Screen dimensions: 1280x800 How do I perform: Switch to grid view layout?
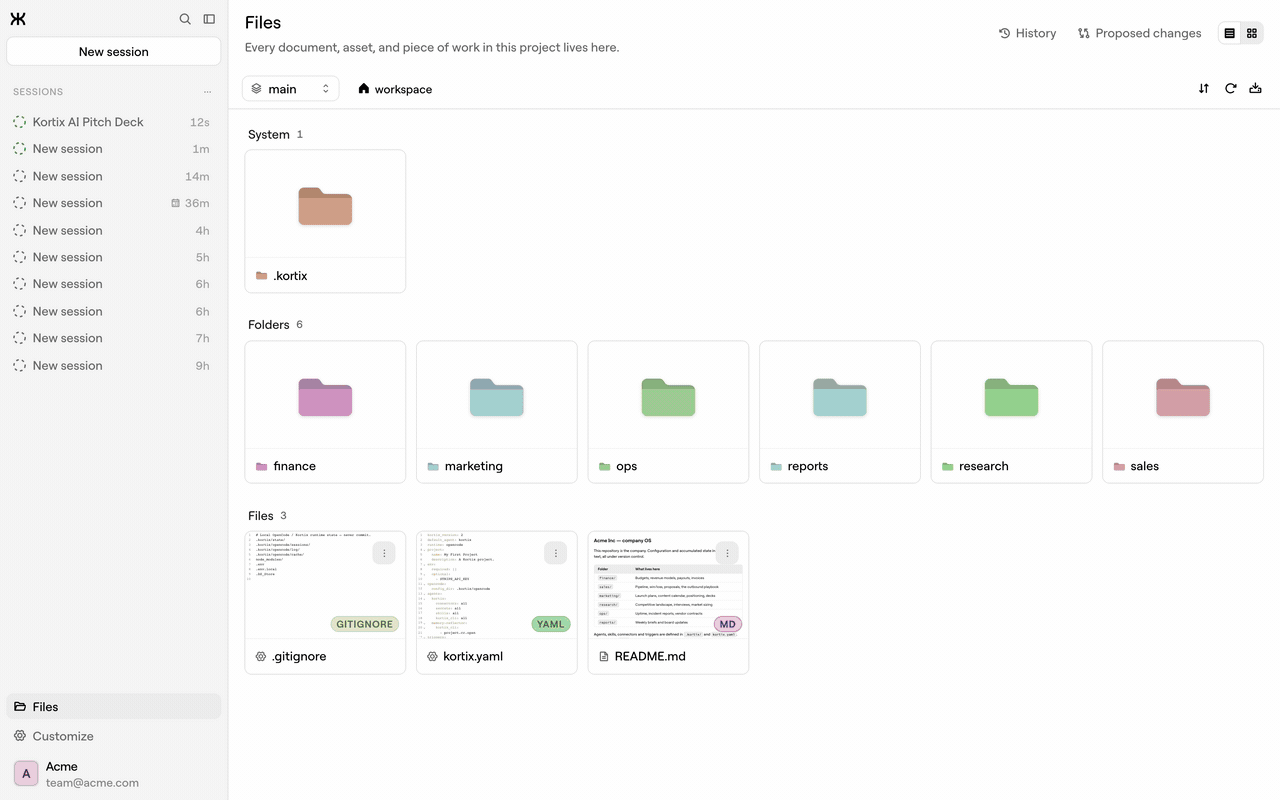point(1252,33)
